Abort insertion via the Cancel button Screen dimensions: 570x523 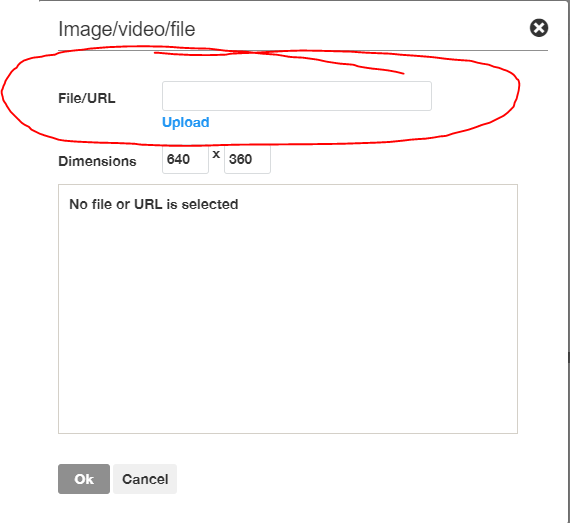pos(145,479)
